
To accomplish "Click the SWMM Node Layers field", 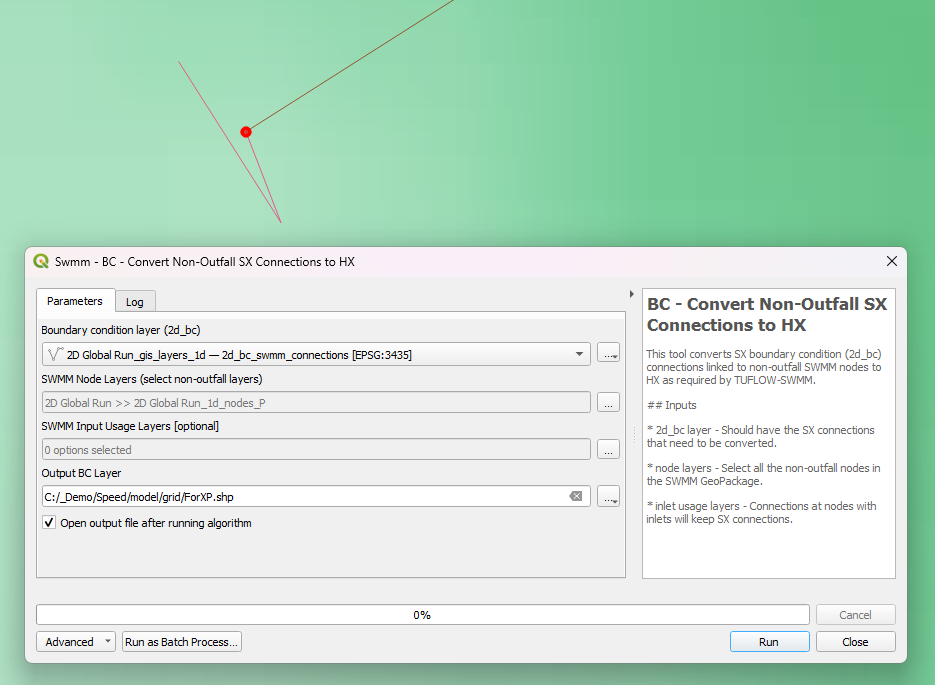I will [316, 402].
